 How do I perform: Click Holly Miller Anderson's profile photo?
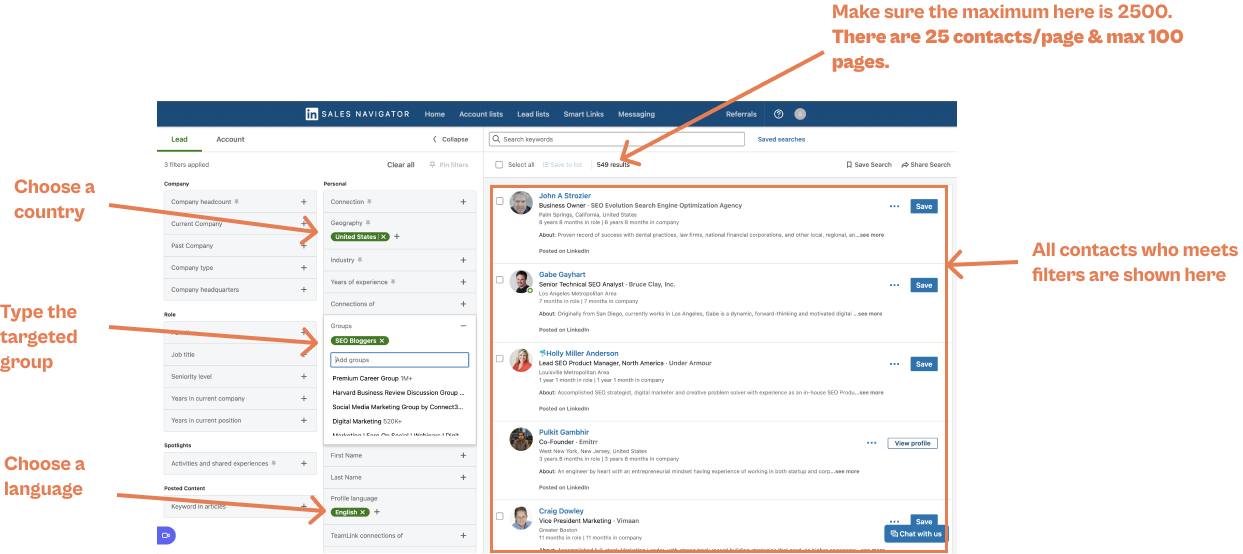(x=521, y=360)
